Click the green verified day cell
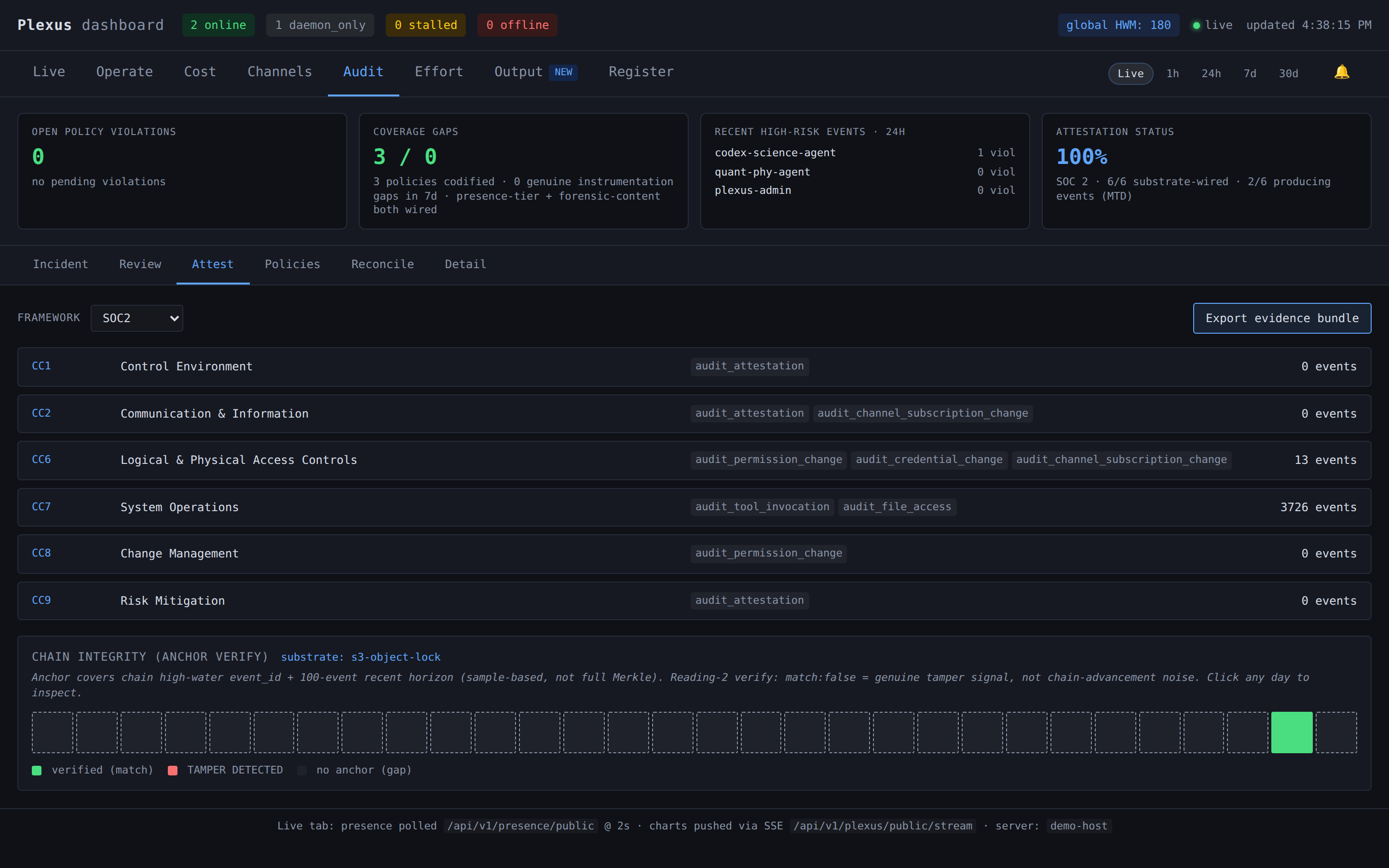1389x868 pixels. point(1292,732)
